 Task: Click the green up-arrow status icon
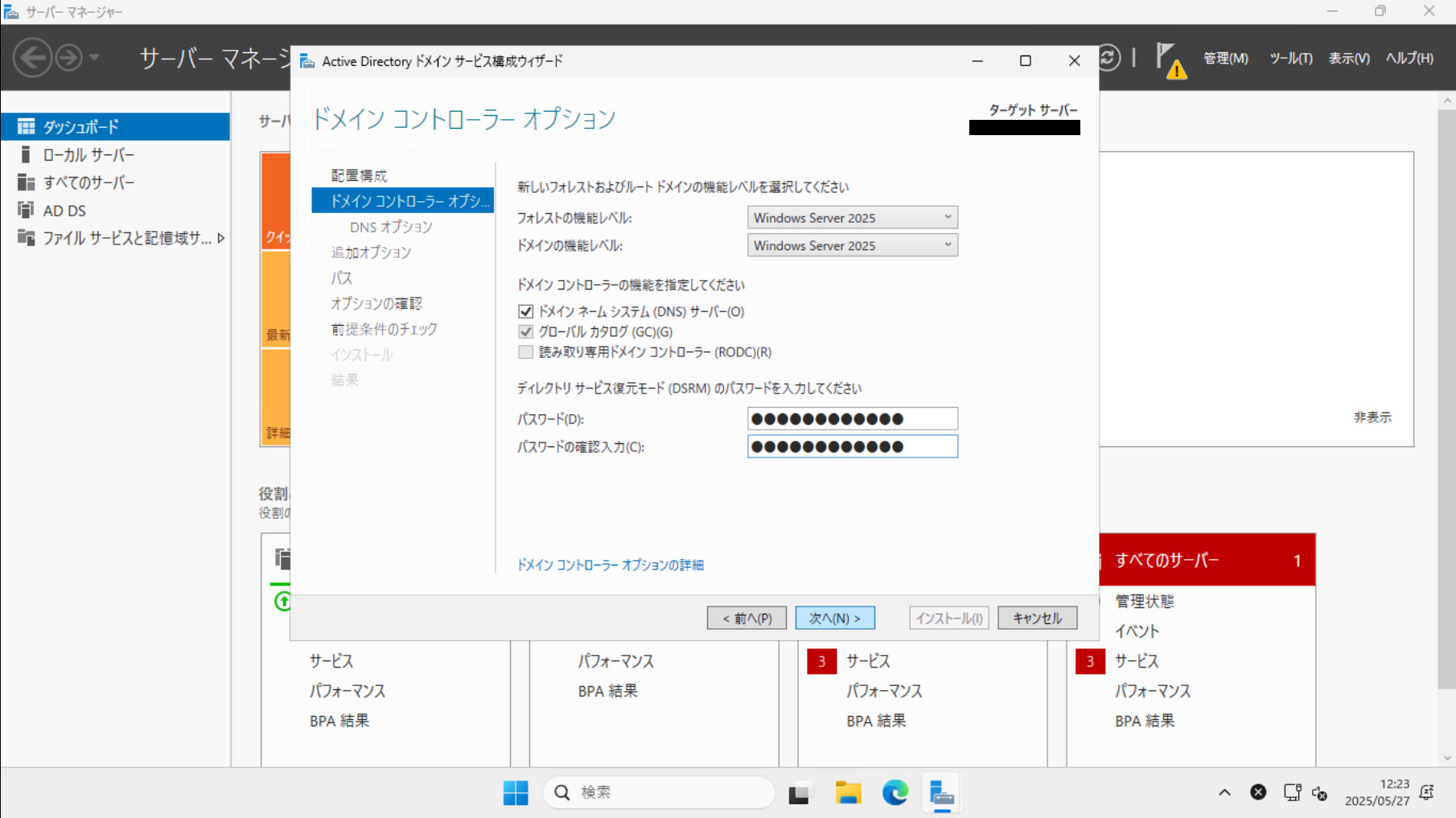click(283, 601)
